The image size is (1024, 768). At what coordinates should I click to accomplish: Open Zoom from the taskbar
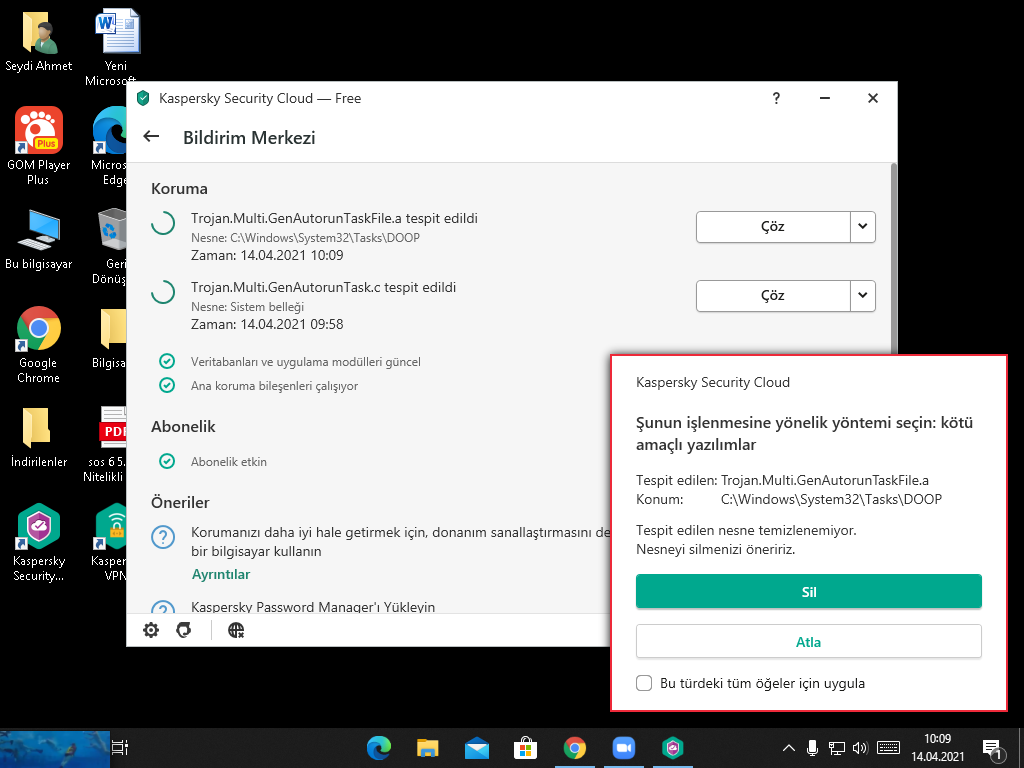(x=624, y=748)
